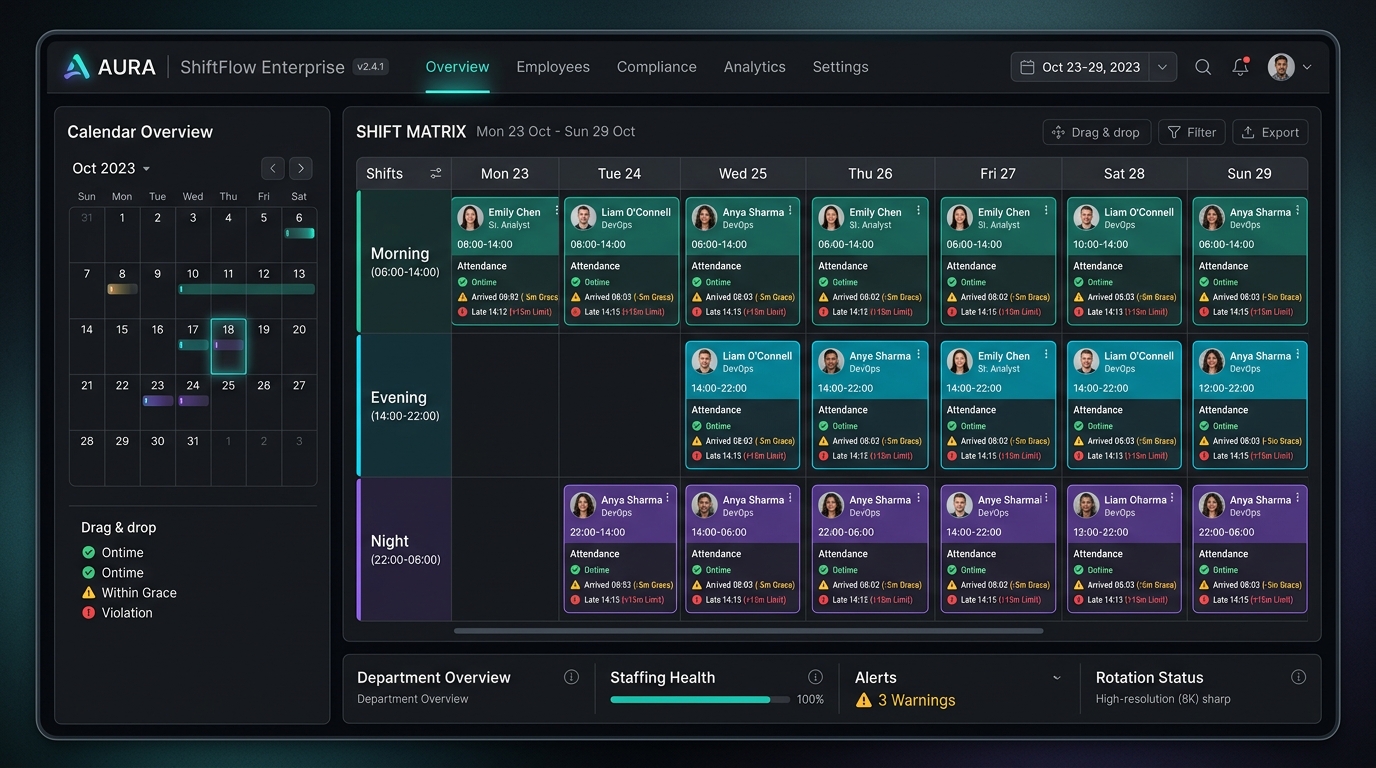Open the Compliance tab

[657, 67]
